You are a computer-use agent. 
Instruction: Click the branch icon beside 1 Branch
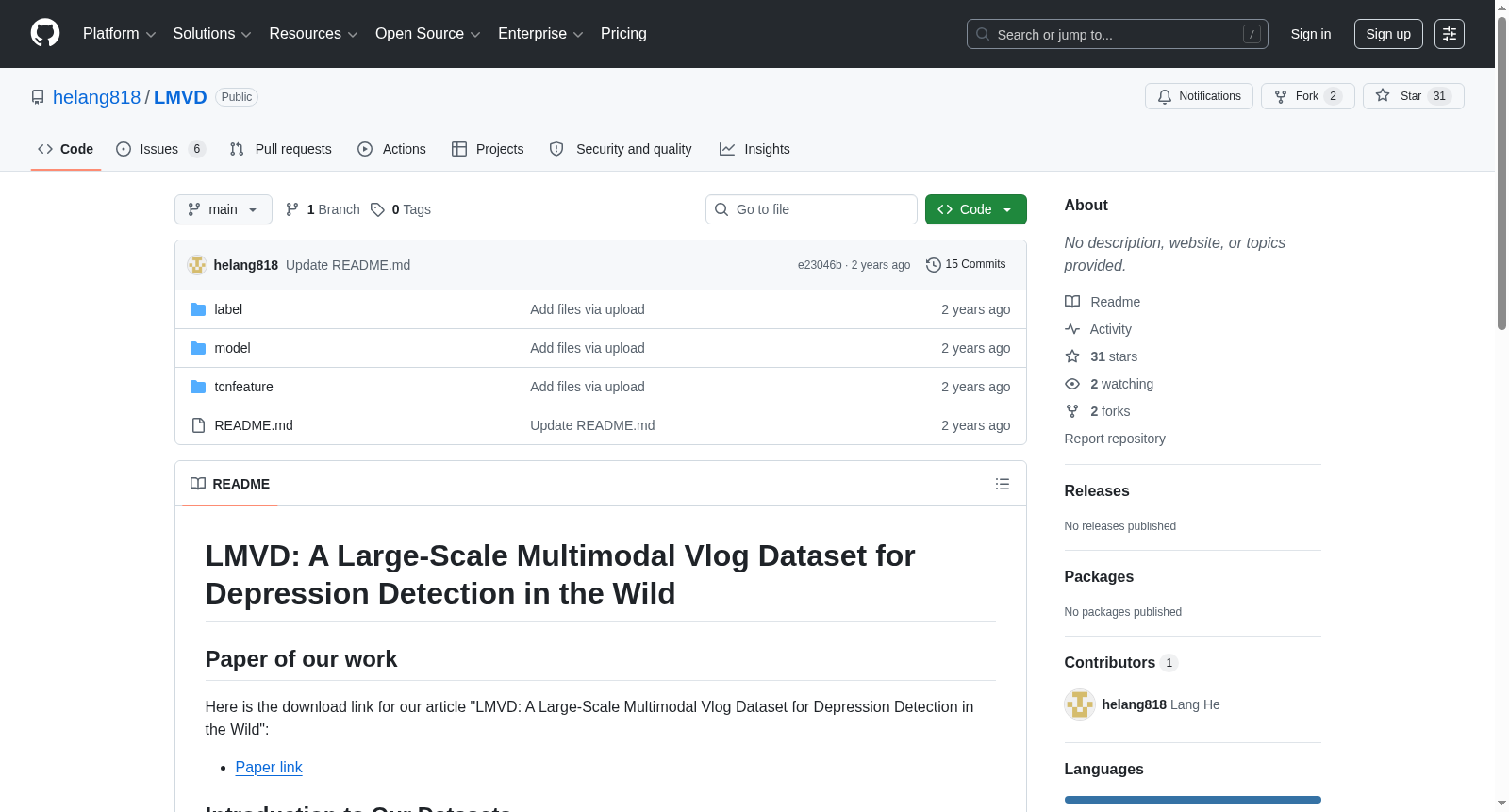click(292, 209)
